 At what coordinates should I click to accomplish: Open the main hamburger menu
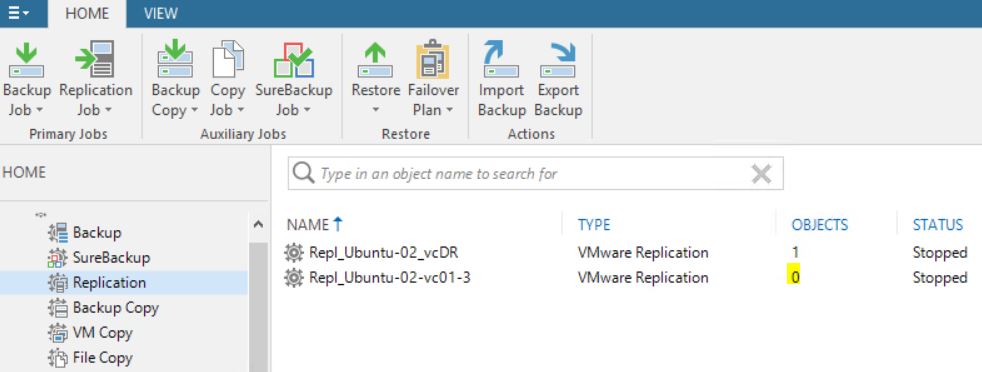click(19, 13)
